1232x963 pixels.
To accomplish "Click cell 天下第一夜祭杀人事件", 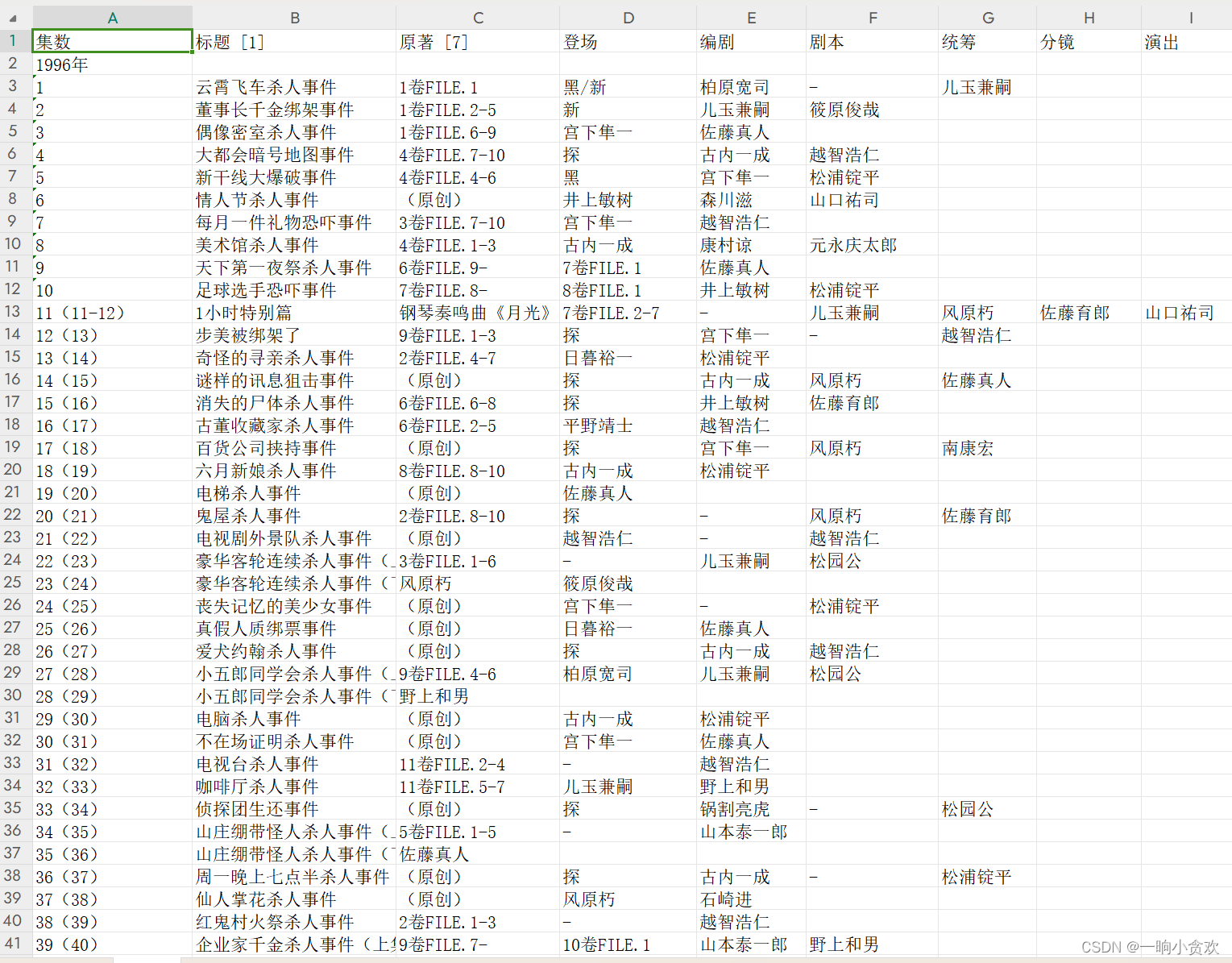I will (295, 268).
